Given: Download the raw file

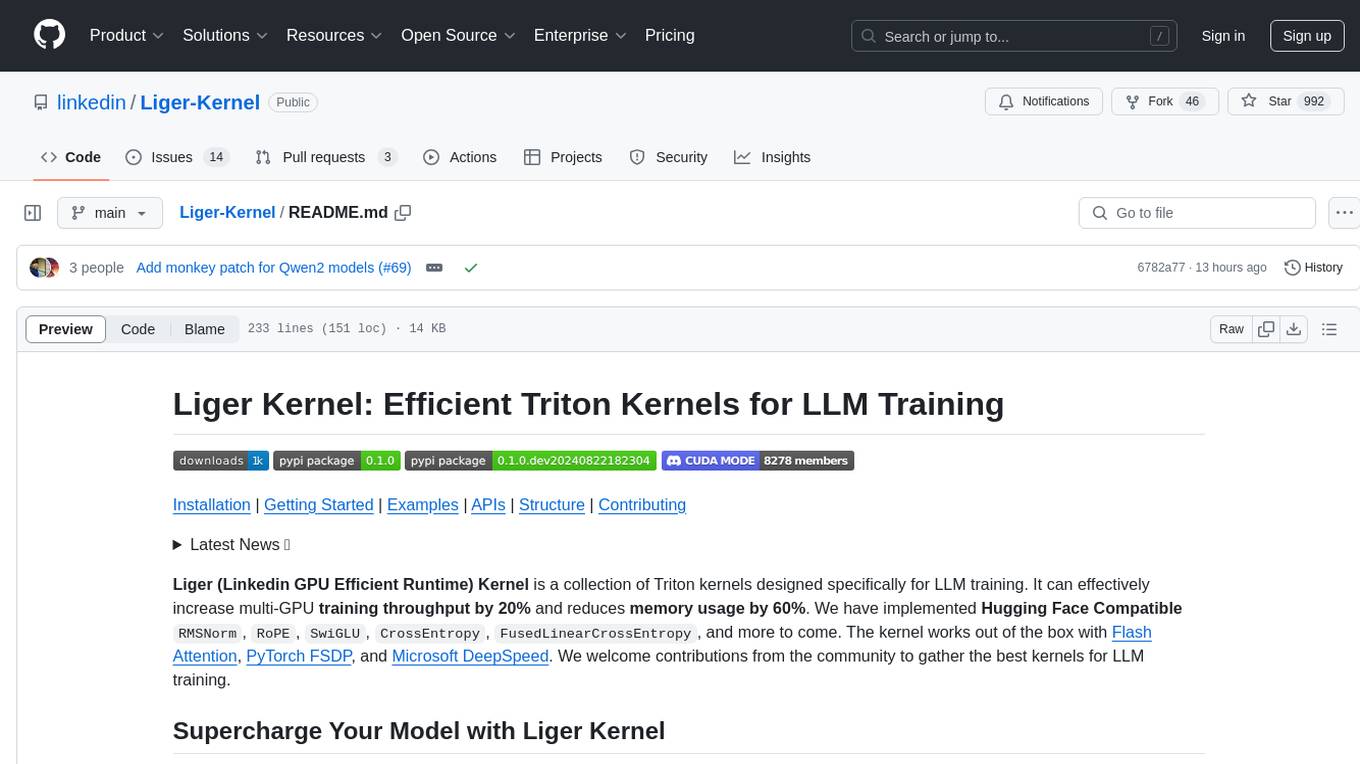Looking at the screenshot, I should 1293,329.
